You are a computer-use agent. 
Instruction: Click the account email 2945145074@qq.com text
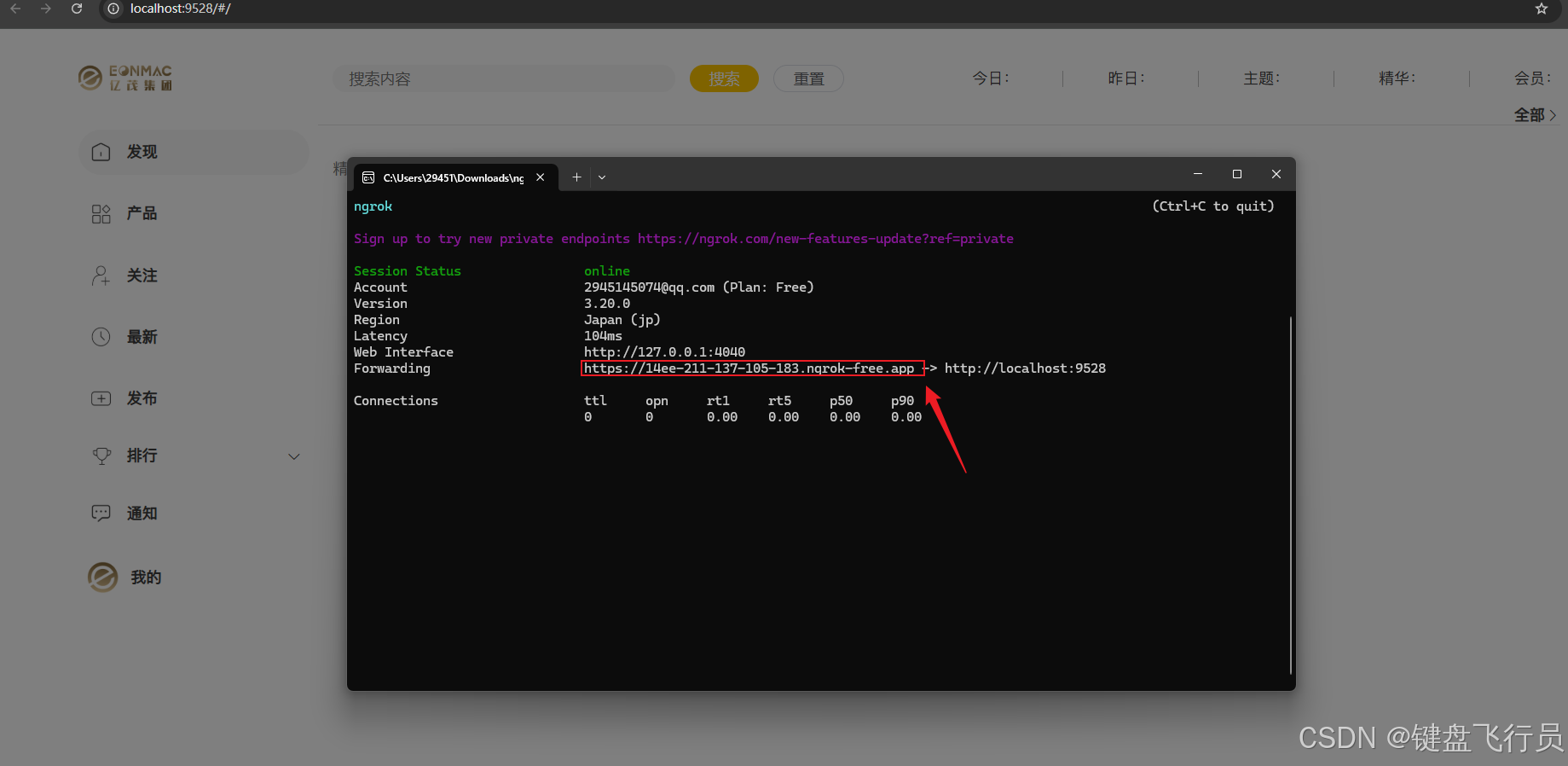click(649, 287)
